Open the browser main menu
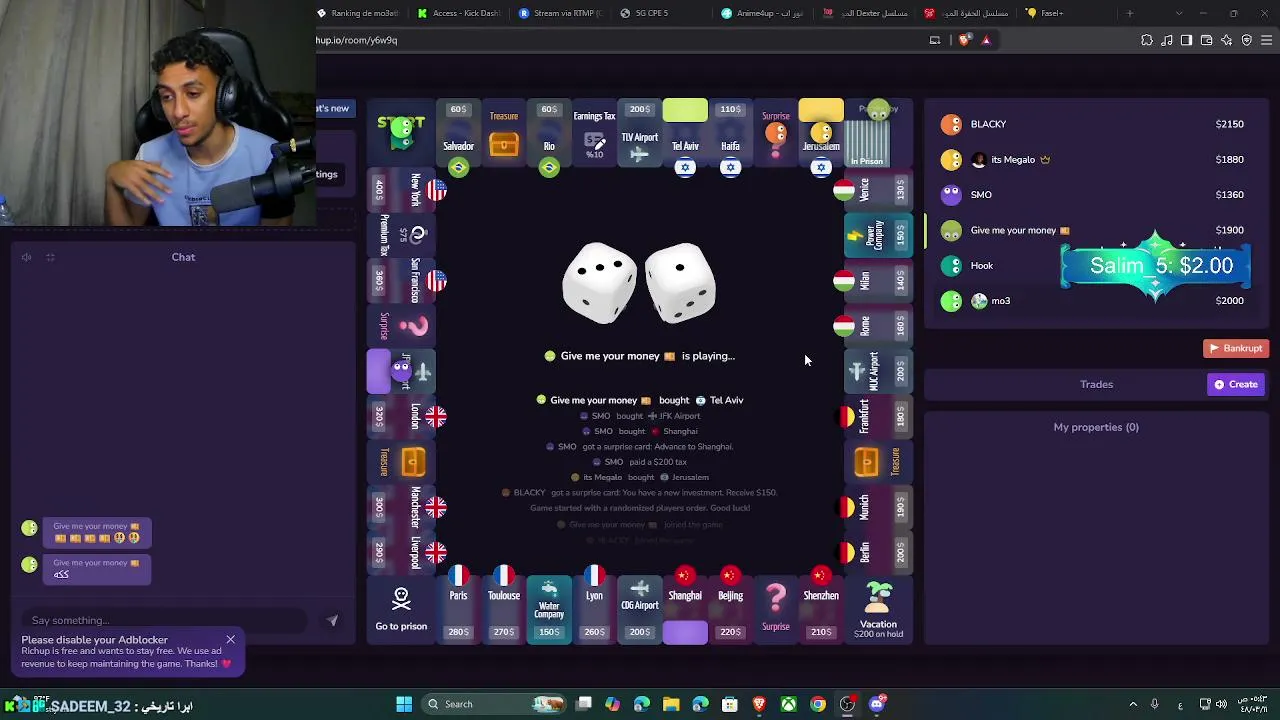The image size is (1280, 720). [x=1266, y=40]
